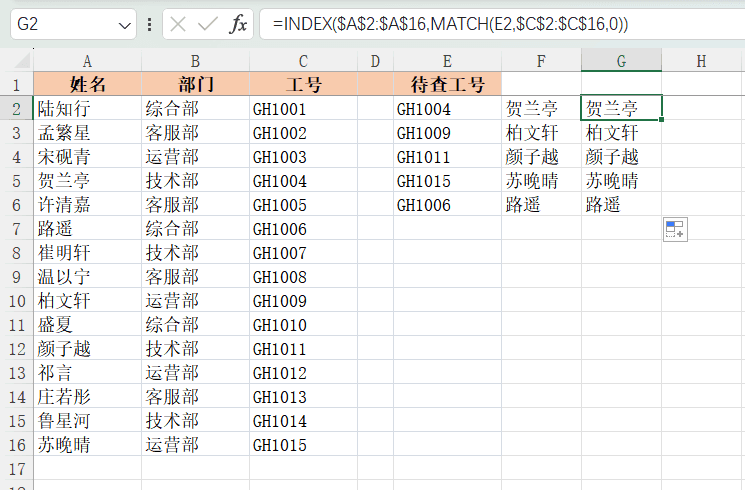Select cell 温以宁
The width and height of the screenshot is (745, 490).
pos(87,277)
